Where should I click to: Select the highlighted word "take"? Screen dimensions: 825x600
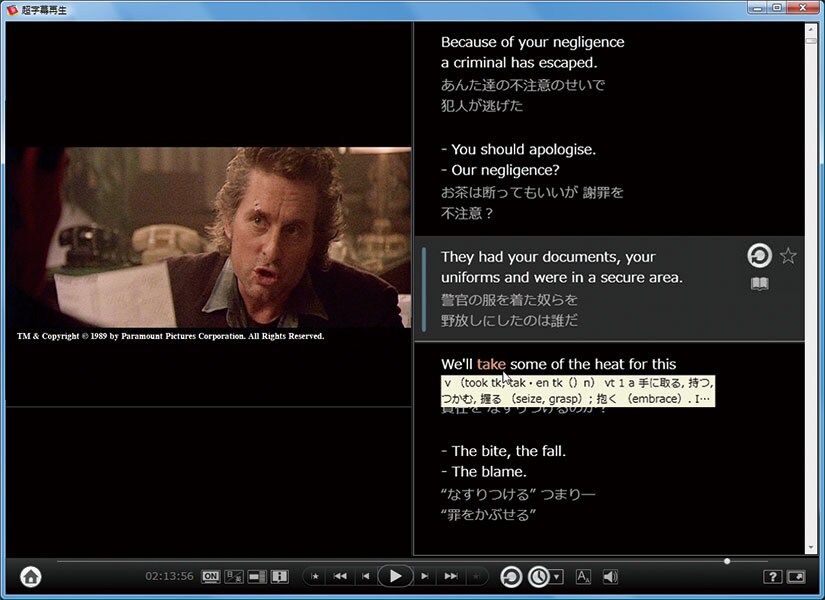coord(491,364)
